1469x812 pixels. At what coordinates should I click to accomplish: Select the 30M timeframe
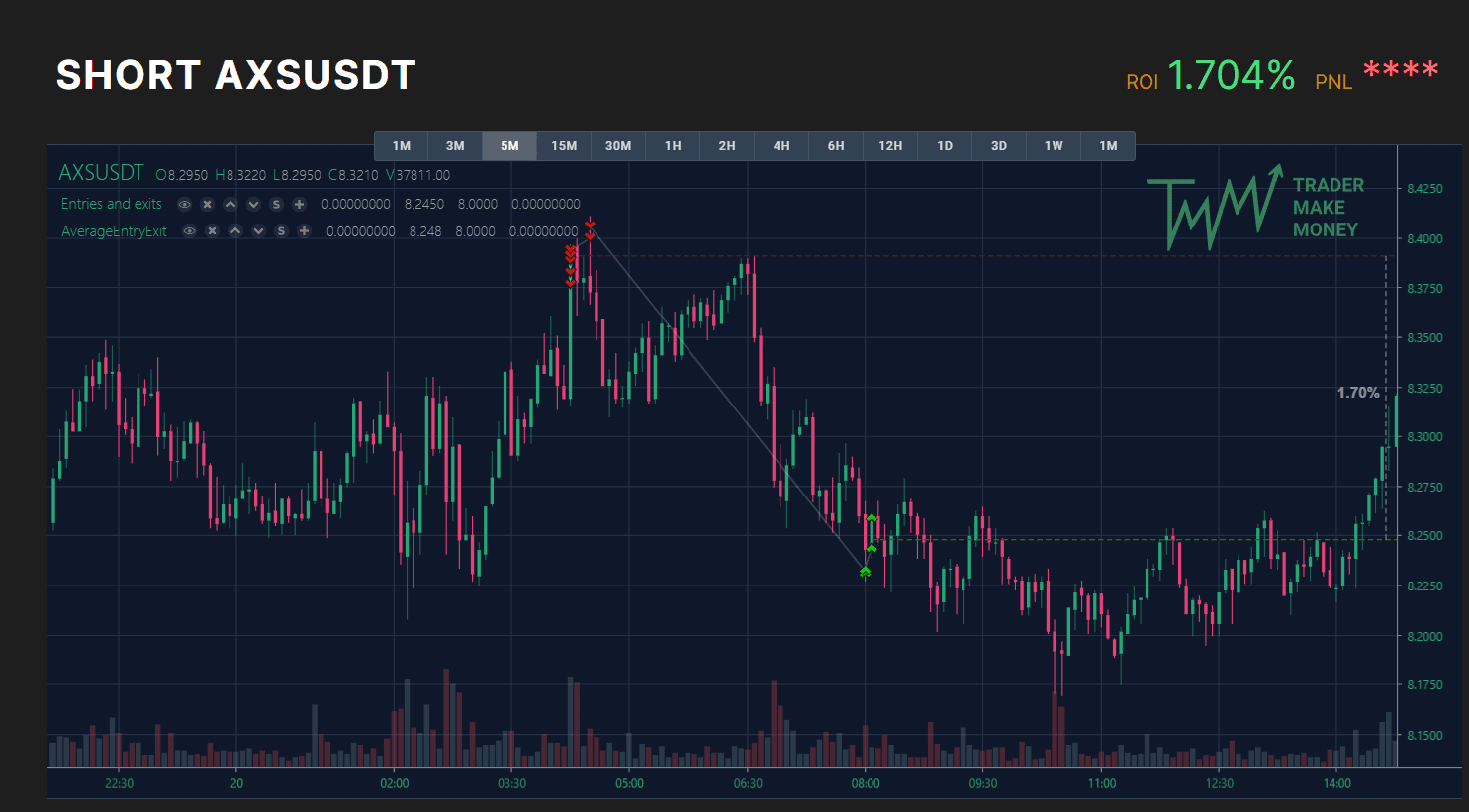point(618,145)
